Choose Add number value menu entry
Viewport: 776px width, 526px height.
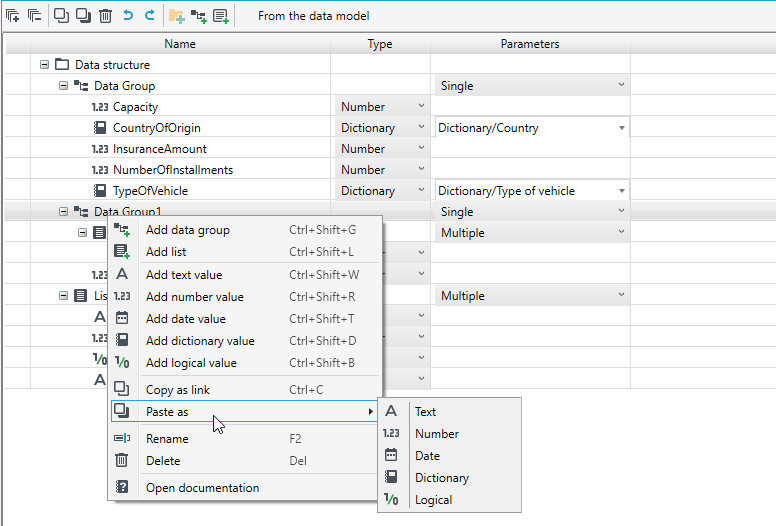point(245,296)
